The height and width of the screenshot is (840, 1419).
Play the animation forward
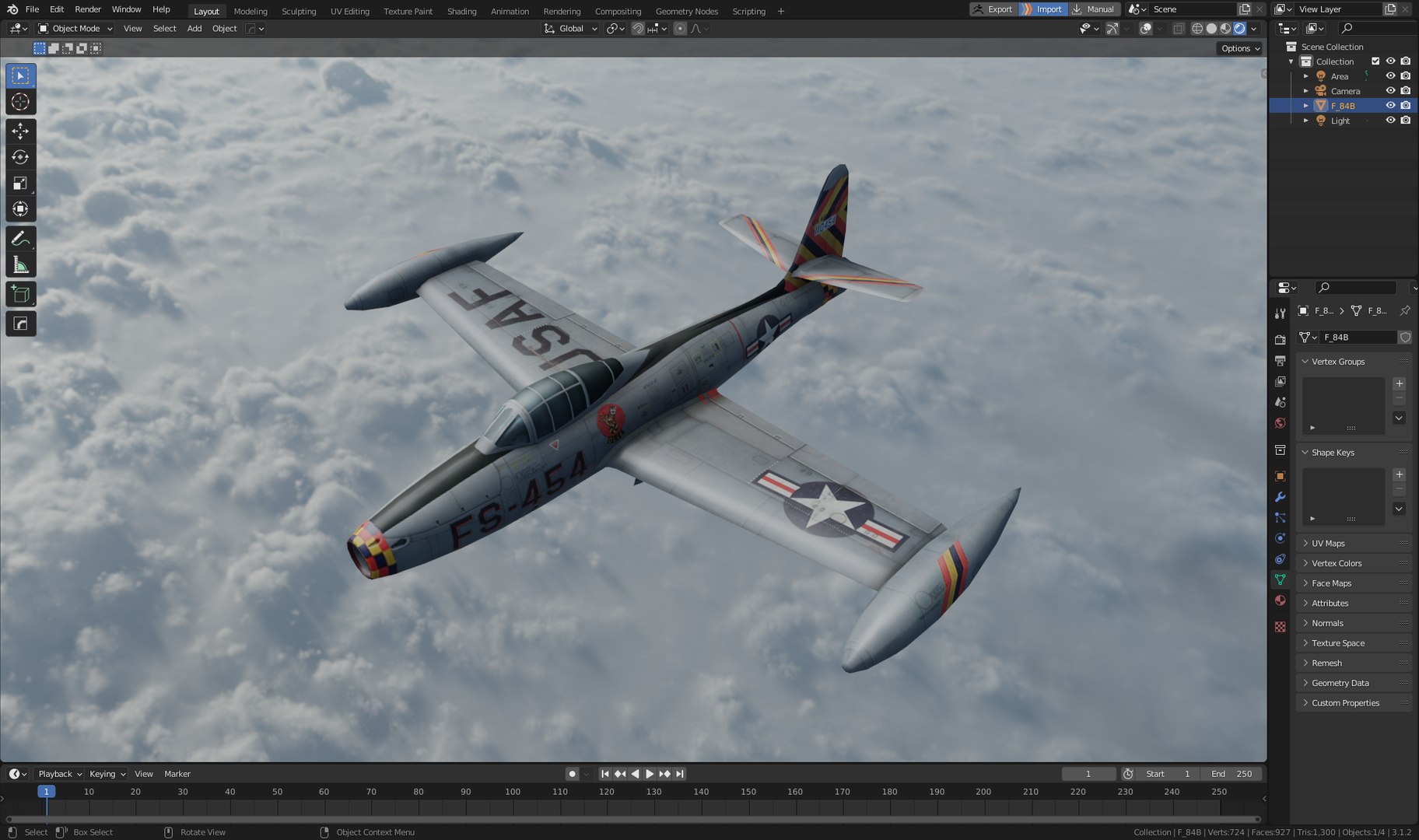(650, 774)
